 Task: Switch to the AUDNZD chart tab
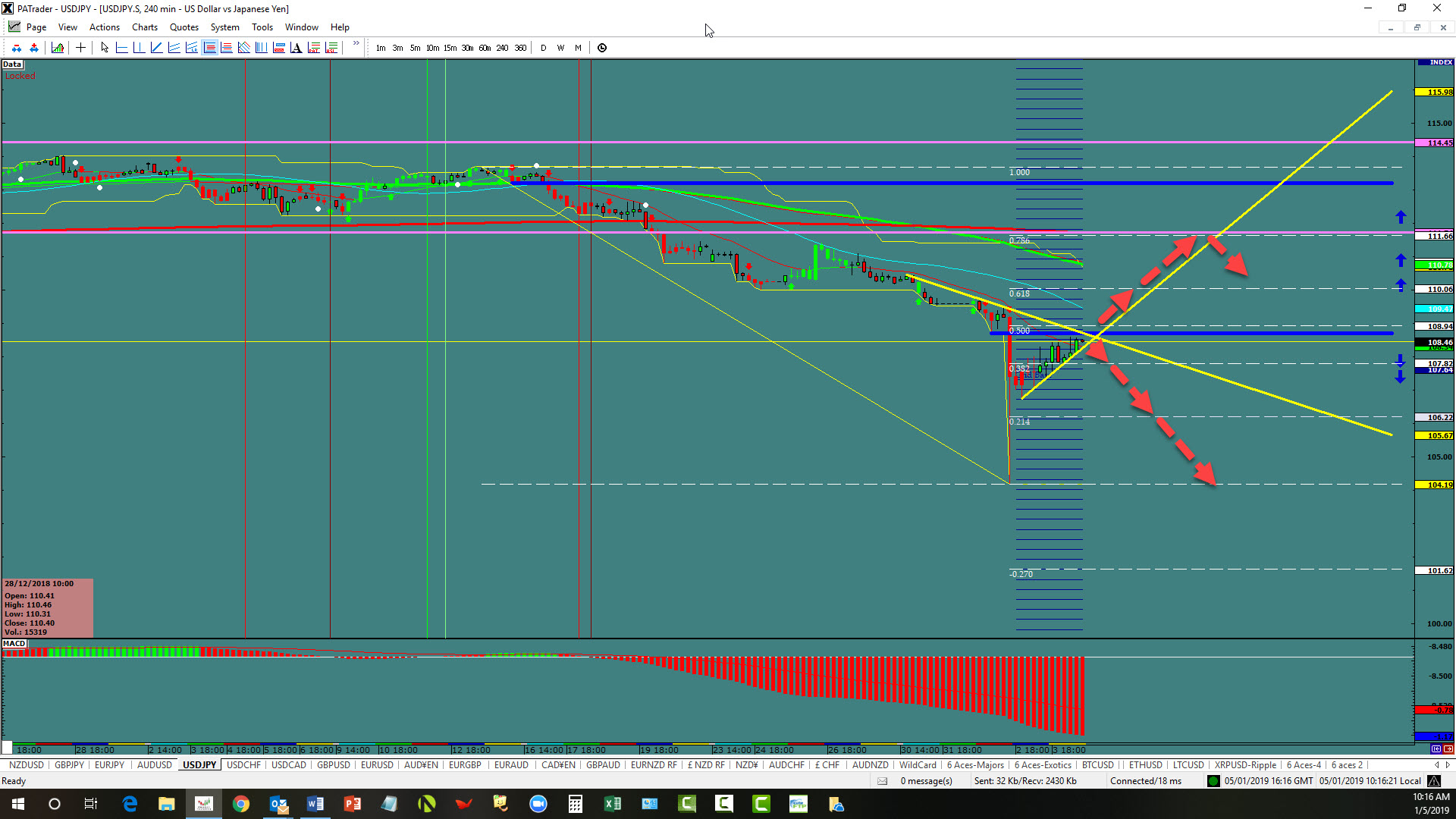870,765
